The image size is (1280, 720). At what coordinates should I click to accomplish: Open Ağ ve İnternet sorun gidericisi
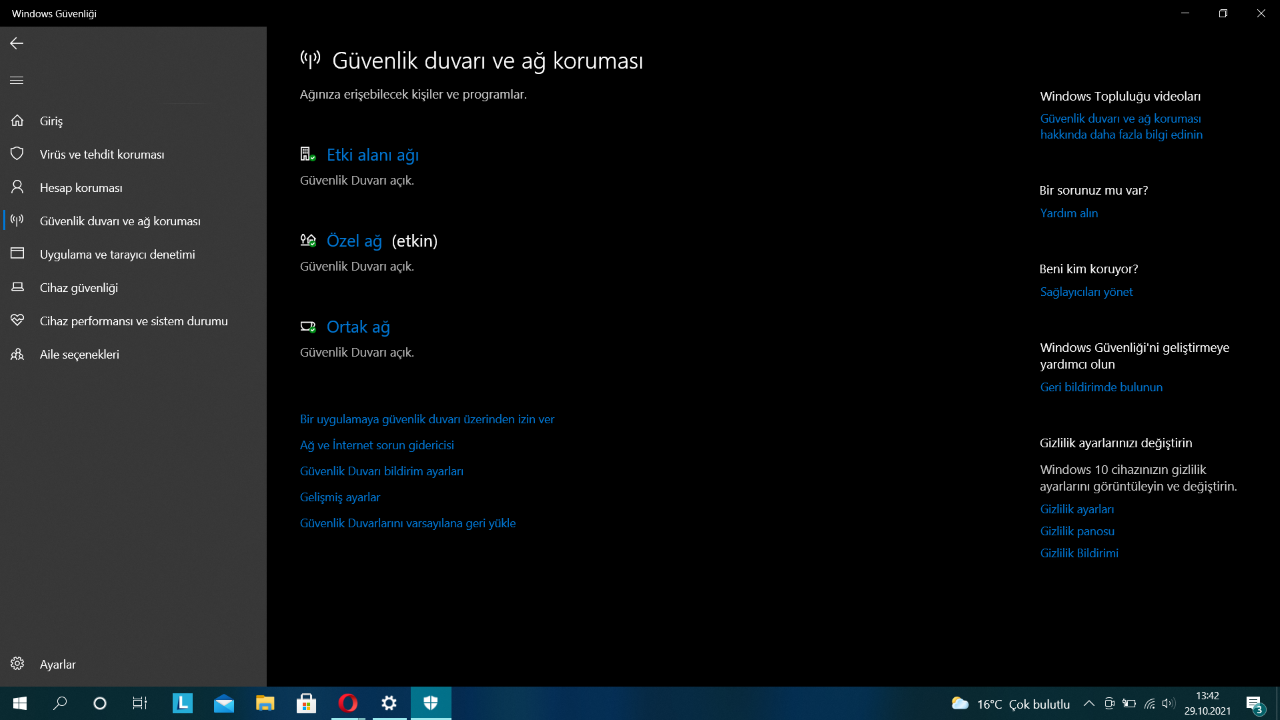pos(377,445)
